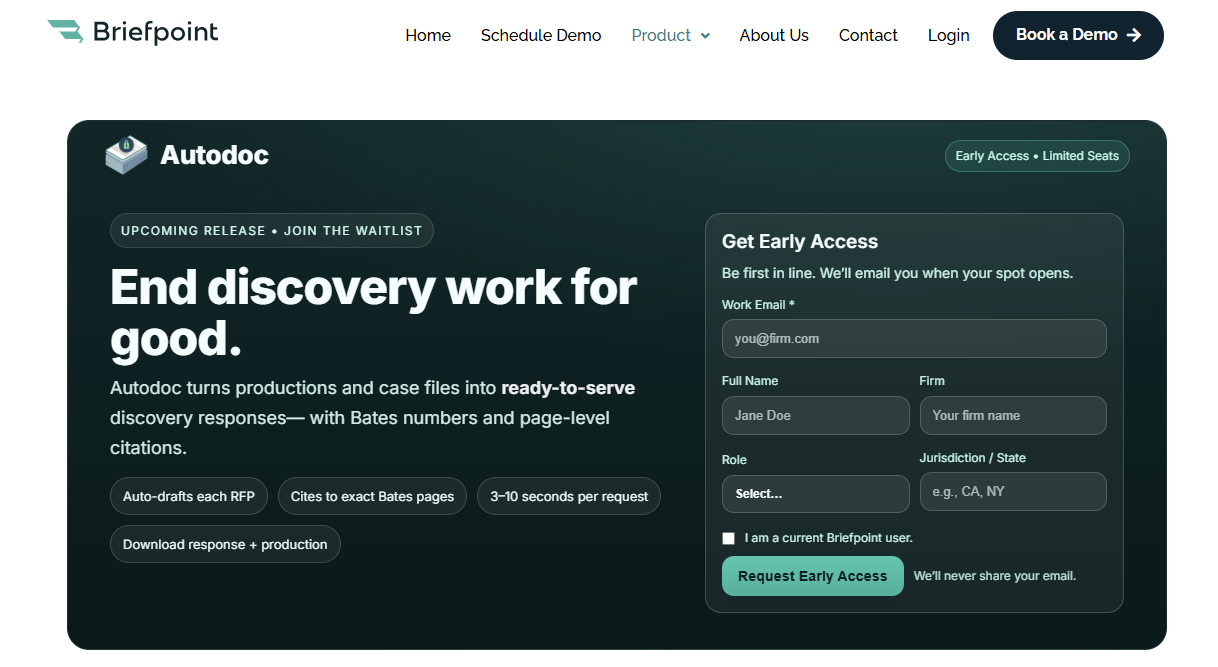Click the arrow in Book a Demo
The width and height of the screenshot is (1218, 667).
[x=1133, y=35]
